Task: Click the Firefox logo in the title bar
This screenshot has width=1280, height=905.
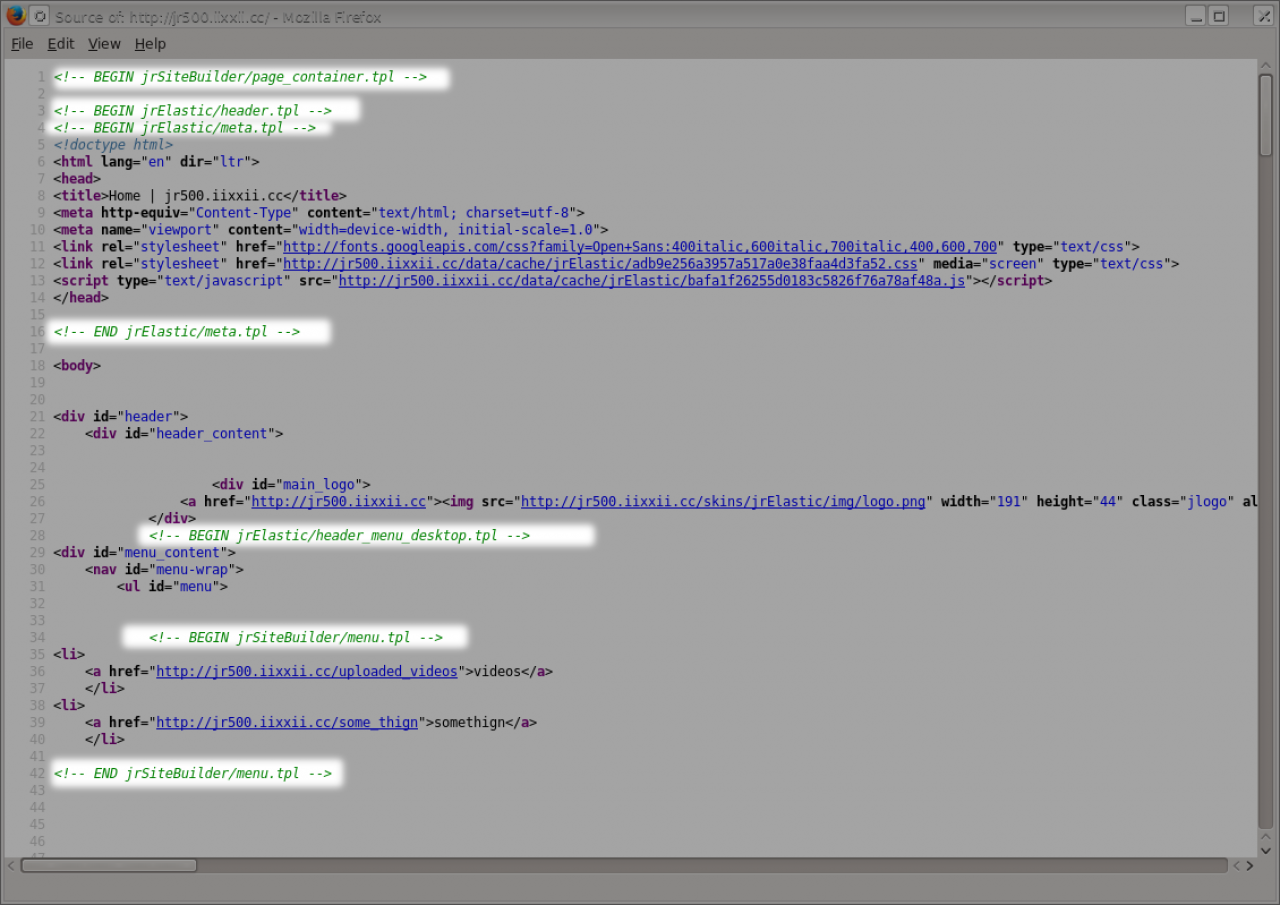Action: point(15,15)
